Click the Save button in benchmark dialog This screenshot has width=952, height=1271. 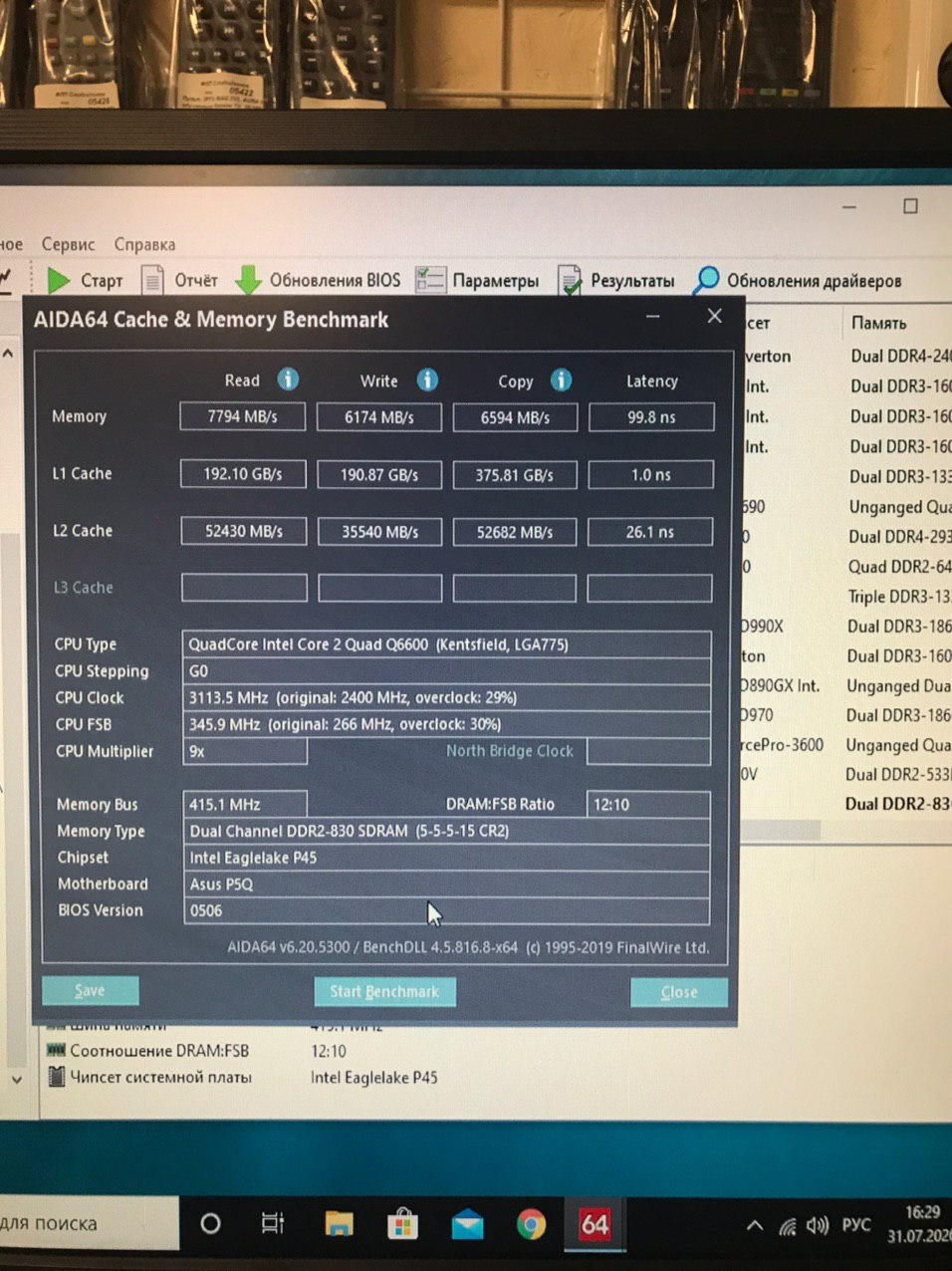click(x=90, y=990)
